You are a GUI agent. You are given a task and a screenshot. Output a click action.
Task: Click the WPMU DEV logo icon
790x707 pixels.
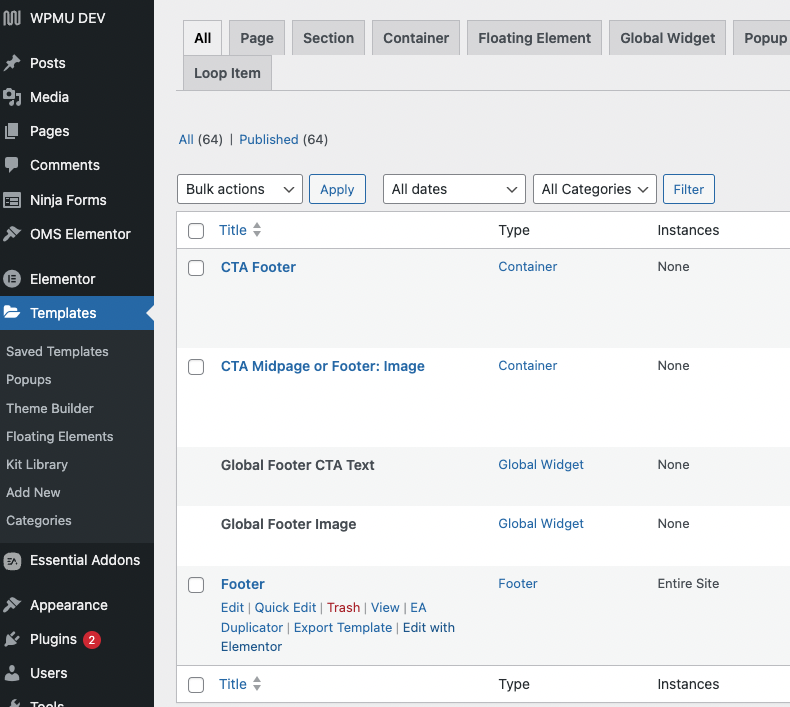click(12, 18)
